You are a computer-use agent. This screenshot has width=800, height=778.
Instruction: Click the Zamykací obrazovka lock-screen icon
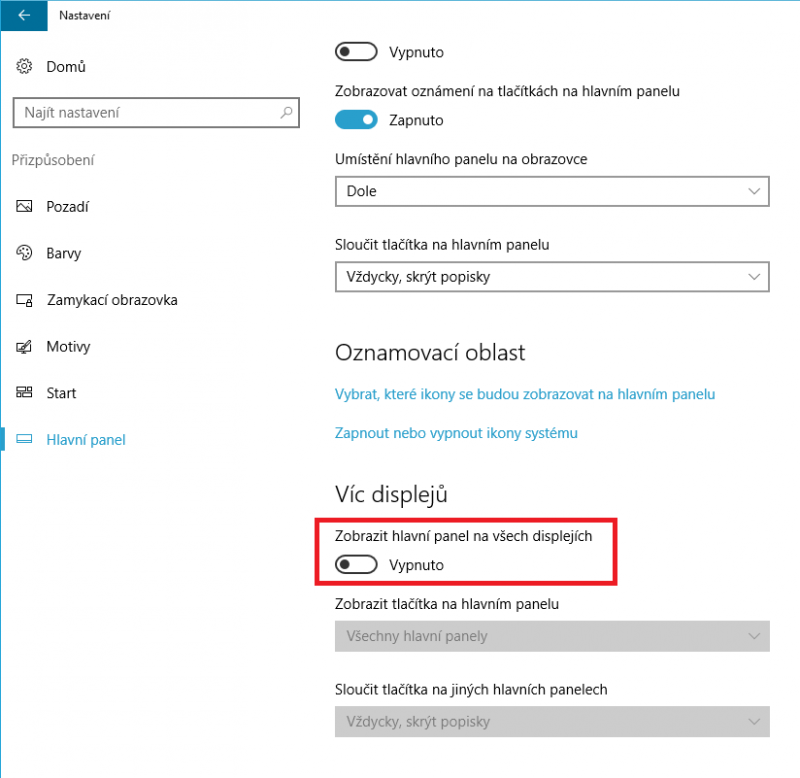[24, 299]
